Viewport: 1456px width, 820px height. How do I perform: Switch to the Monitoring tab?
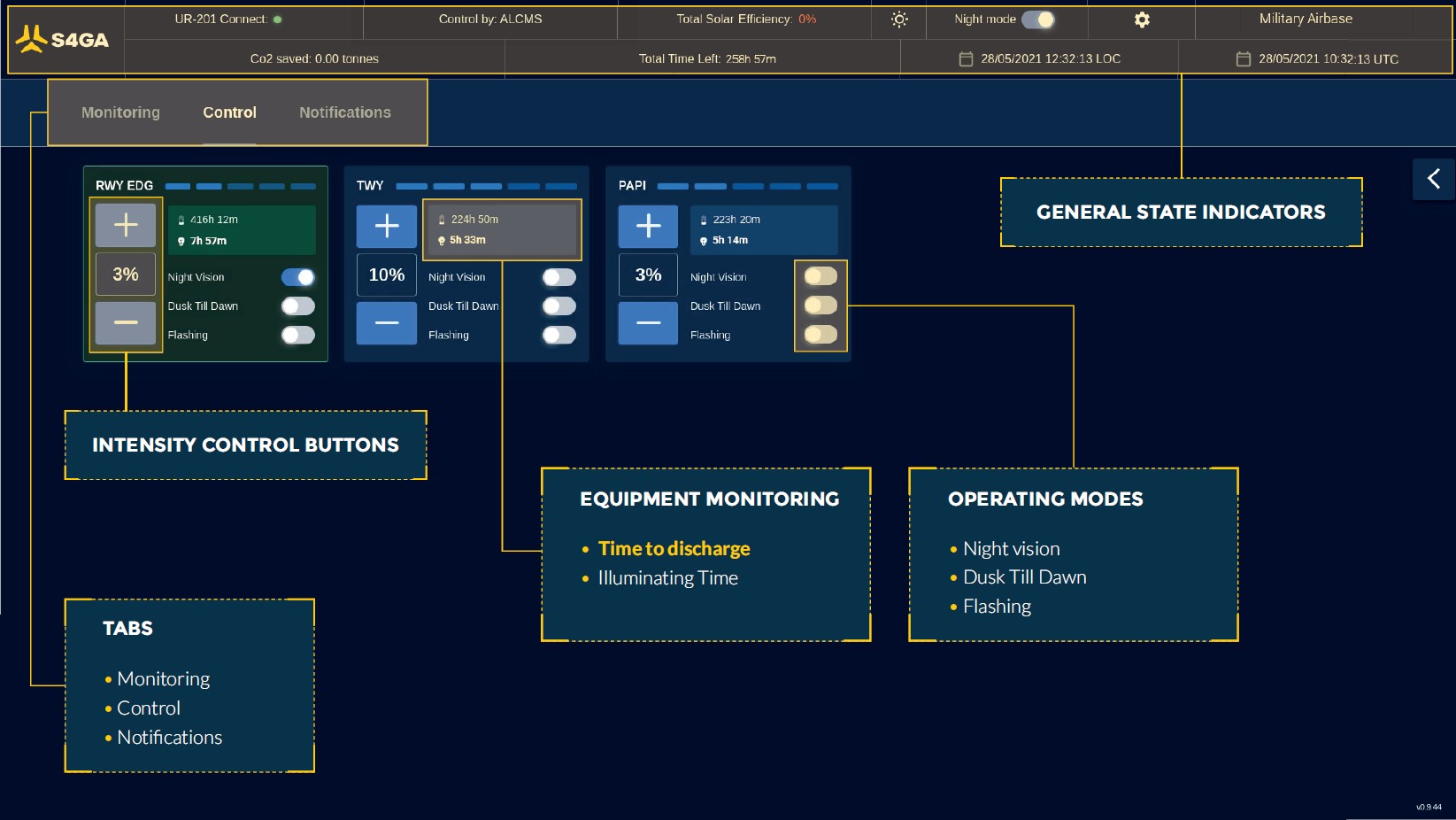pos(119,112)
